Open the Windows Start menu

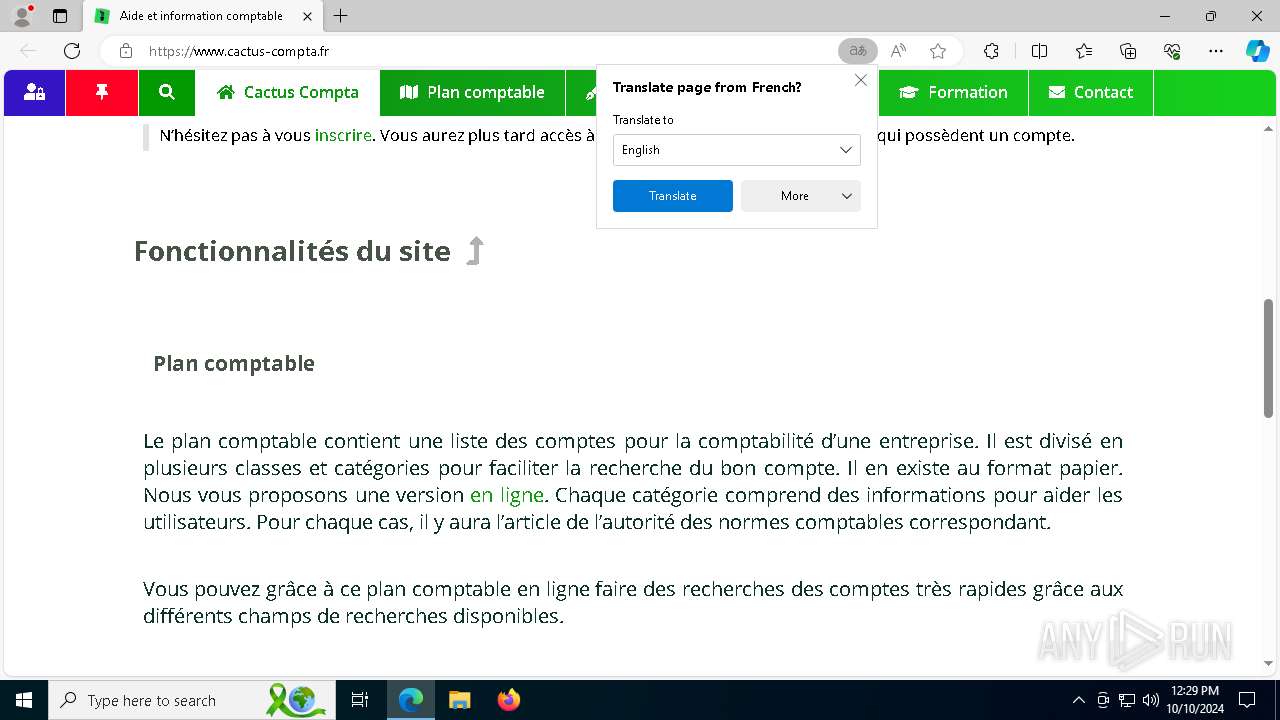coord(24,700)
